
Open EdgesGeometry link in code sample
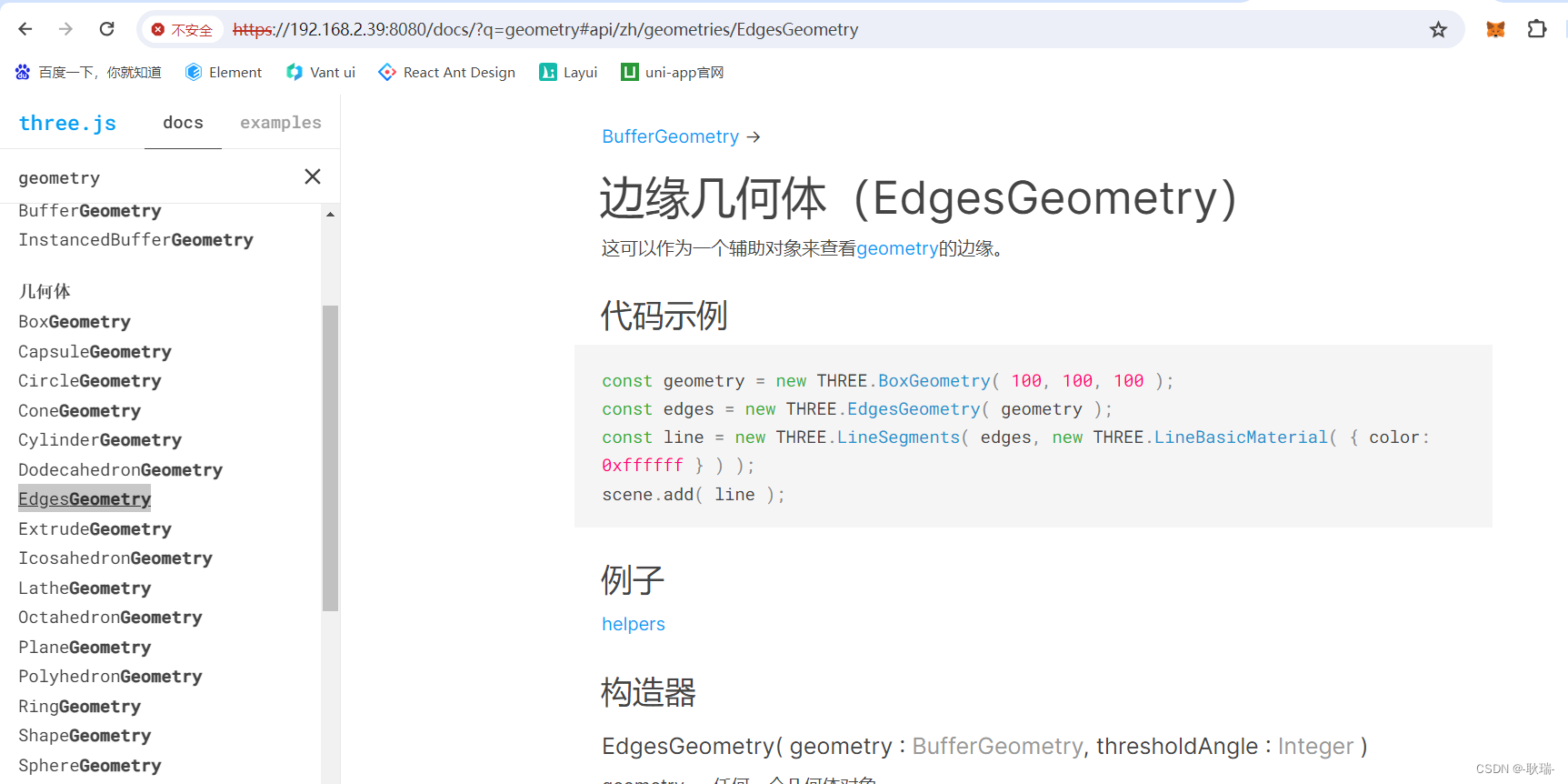pos(914,409)
